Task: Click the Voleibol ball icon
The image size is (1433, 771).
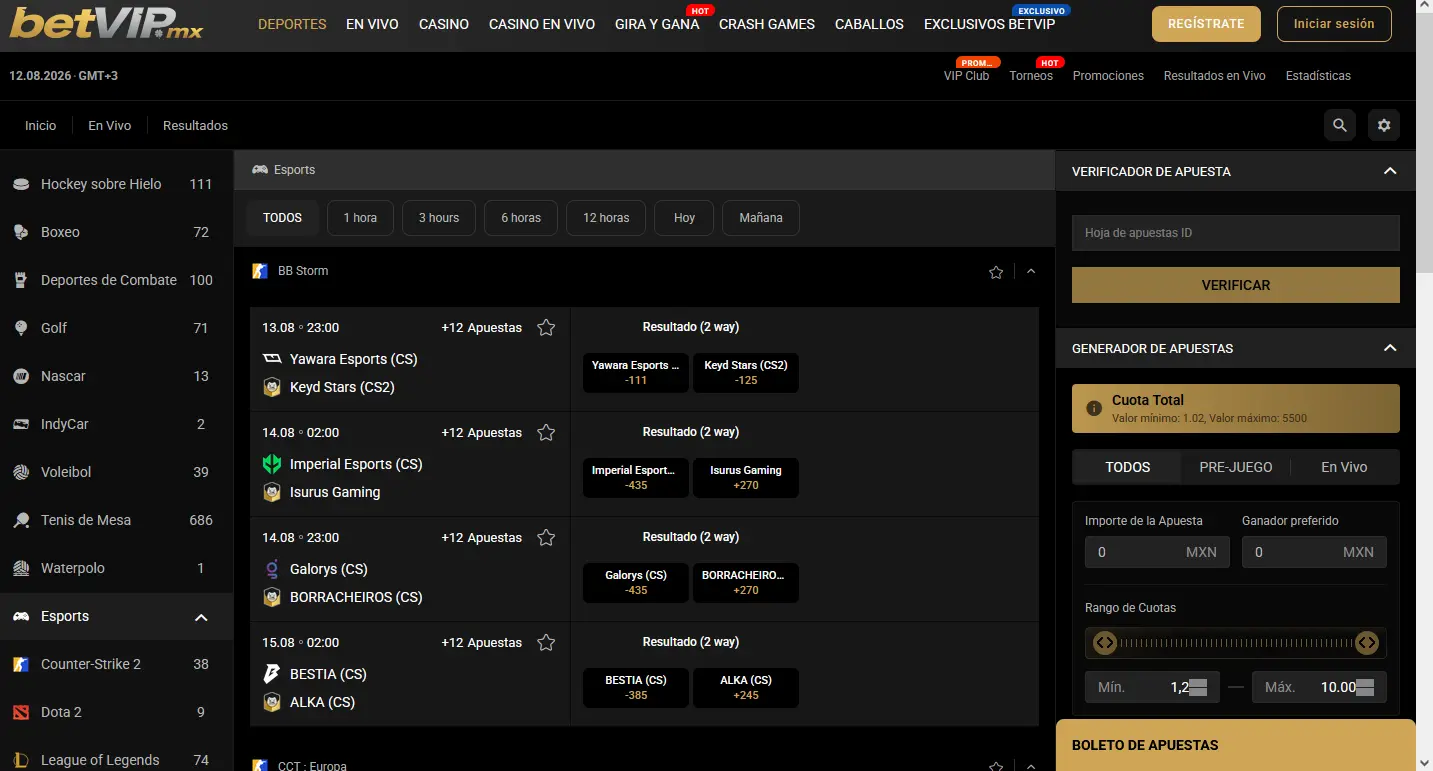Action: click(x=21, y=472)
